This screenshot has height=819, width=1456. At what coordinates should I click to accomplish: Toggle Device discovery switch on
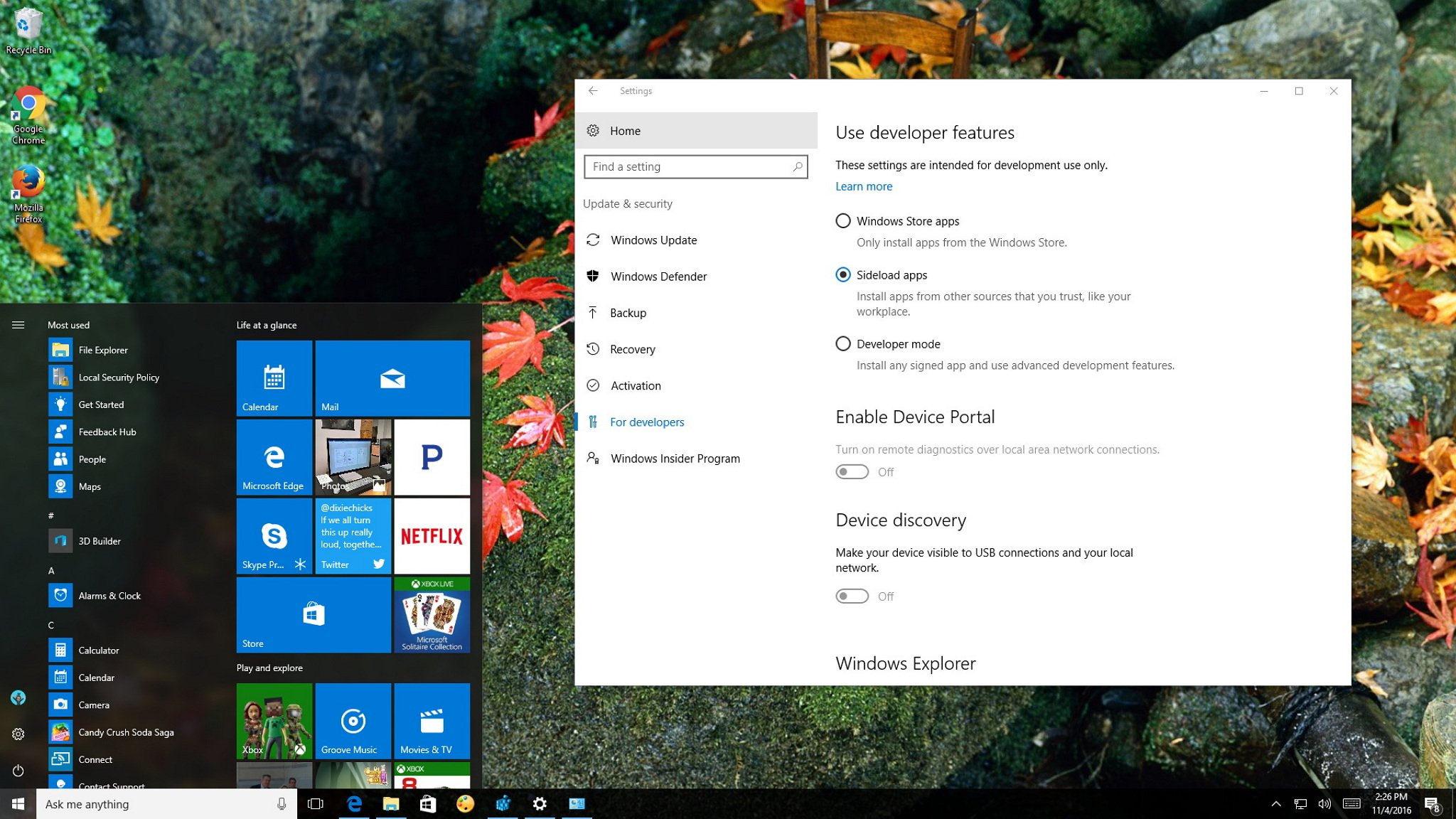pos(850,595)
